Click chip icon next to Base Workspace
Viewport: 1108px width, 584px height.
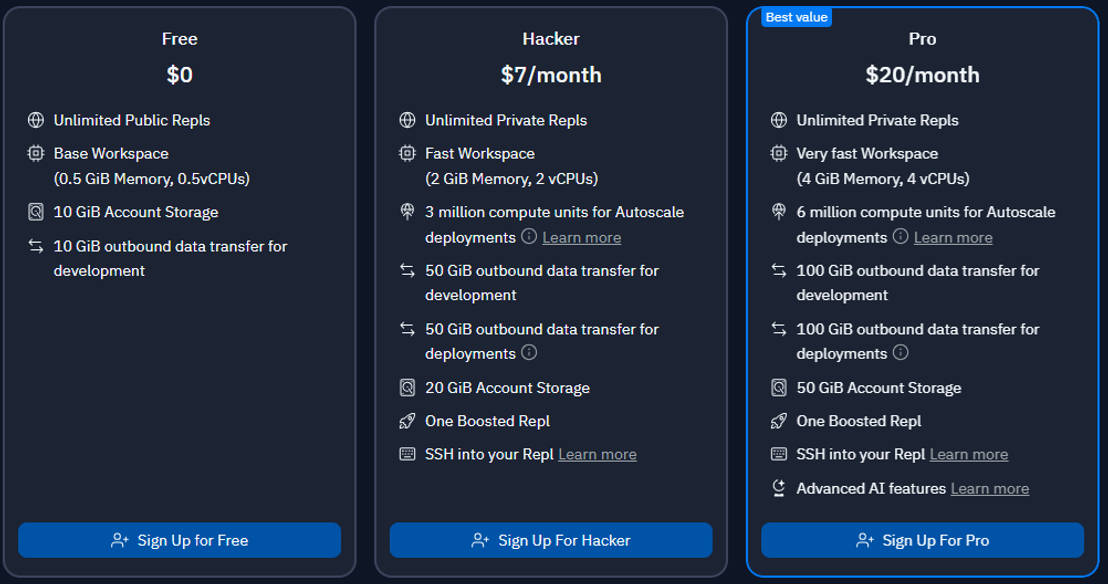(36, 154)
